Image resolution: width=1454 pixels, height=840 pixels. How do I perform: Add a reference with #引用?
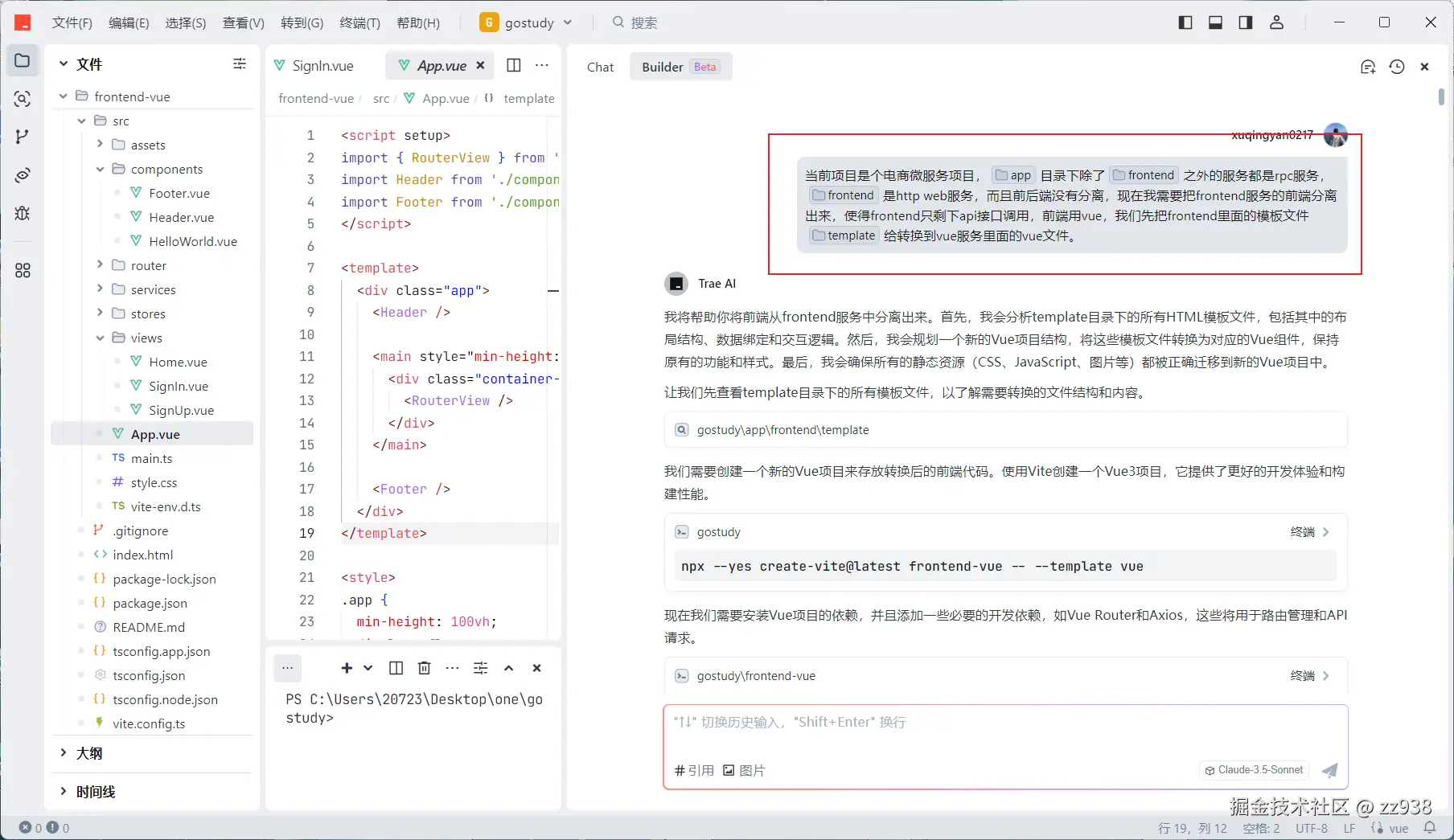coord(693,770)
